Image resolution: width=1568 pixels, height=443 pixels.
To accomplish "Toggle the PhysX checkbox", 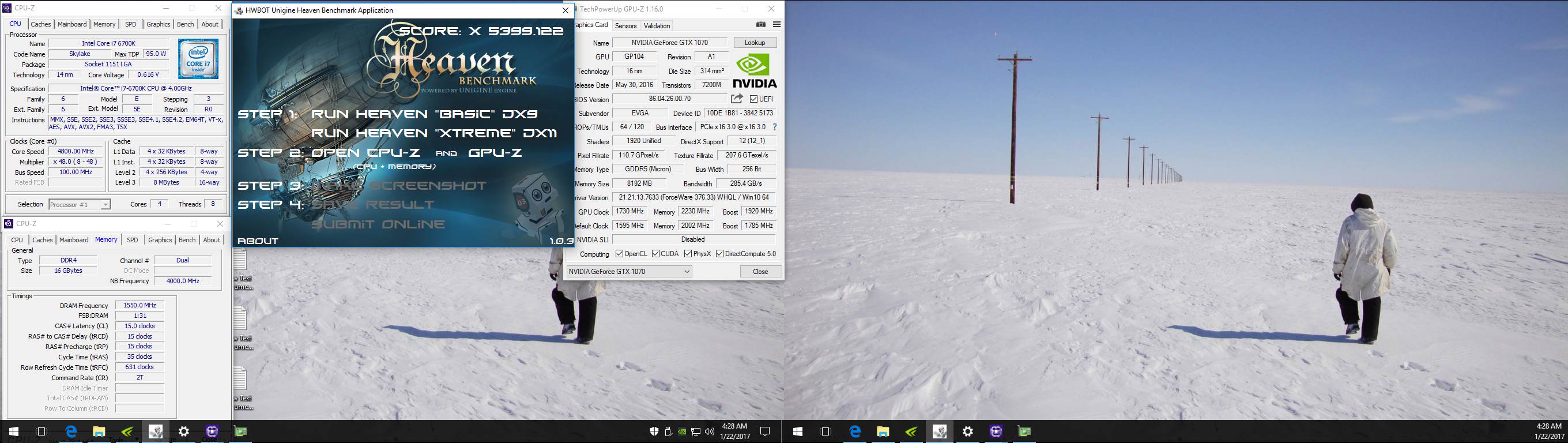I will 688,253.
